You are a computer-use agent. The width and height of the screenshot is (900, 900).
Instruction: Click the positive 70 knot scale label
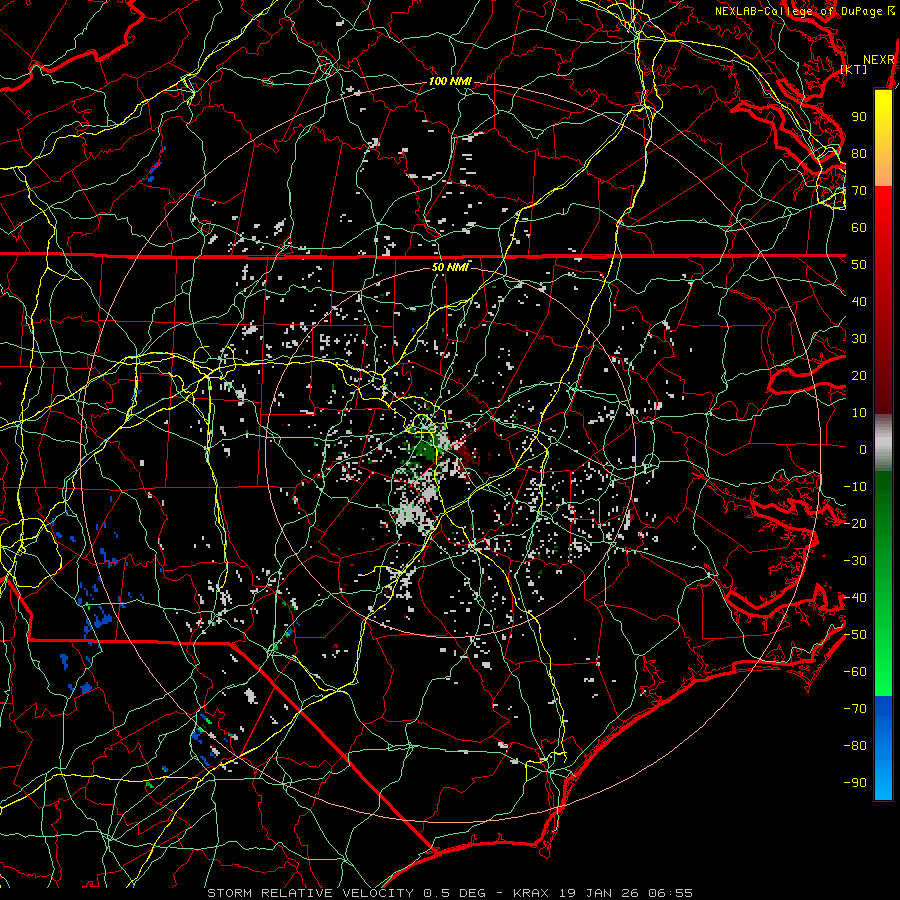tap(859, 191)
